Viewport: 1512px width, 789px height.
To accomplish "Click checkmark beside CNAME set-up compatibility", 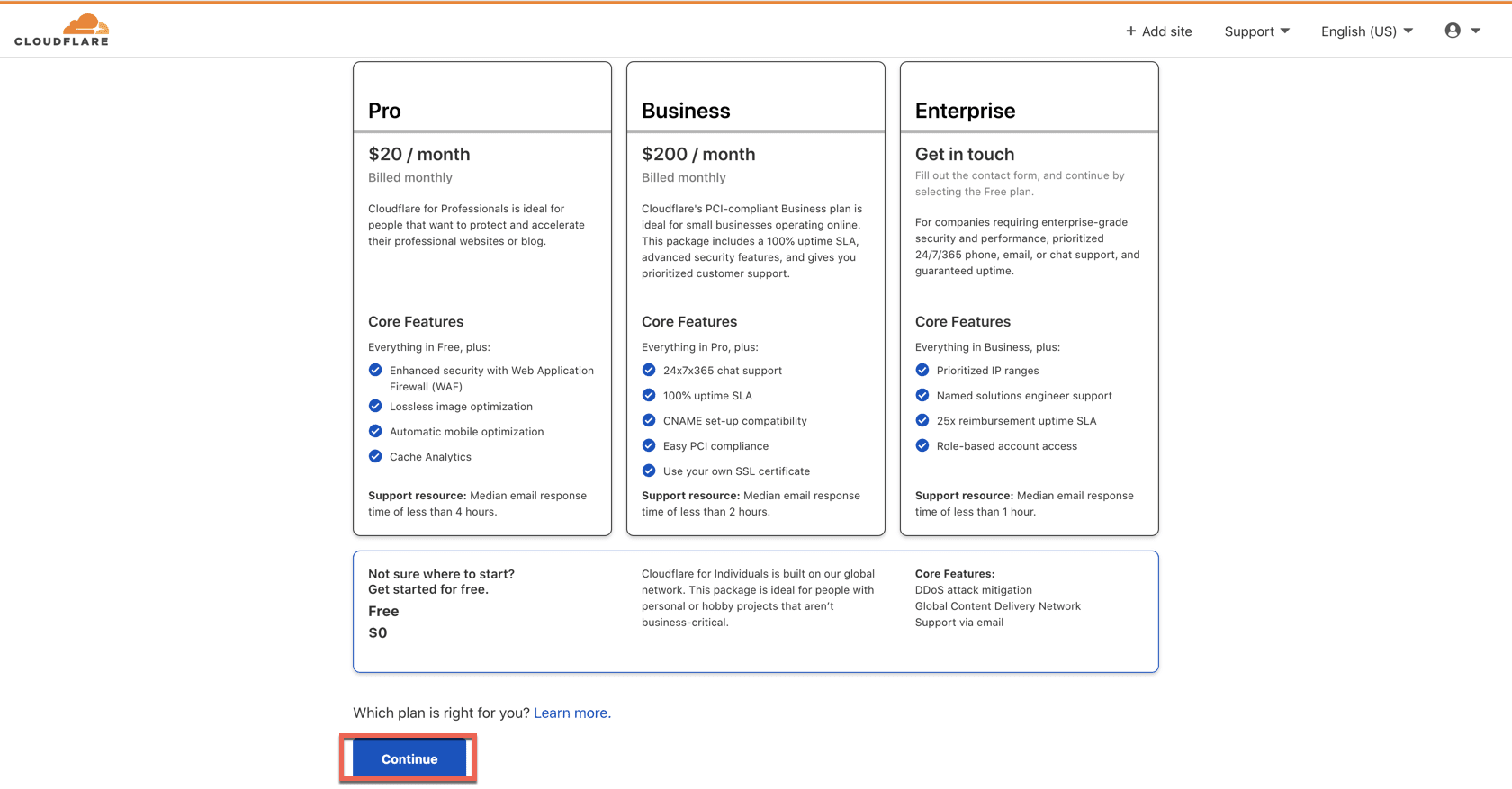I will [x=649, y=420].
